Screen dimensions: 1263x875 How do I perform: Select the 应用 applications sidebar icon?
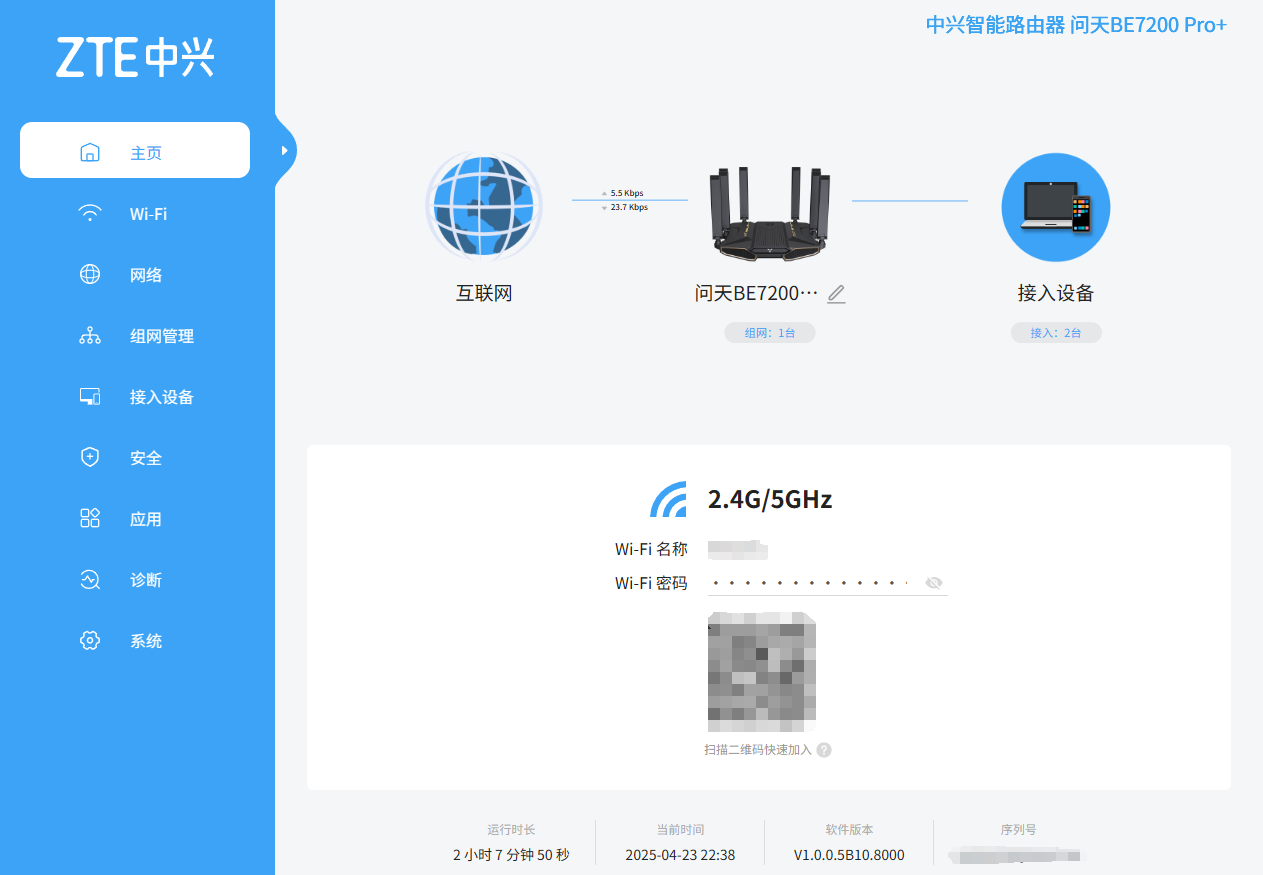pyautogui.click(x=89, y=518)
